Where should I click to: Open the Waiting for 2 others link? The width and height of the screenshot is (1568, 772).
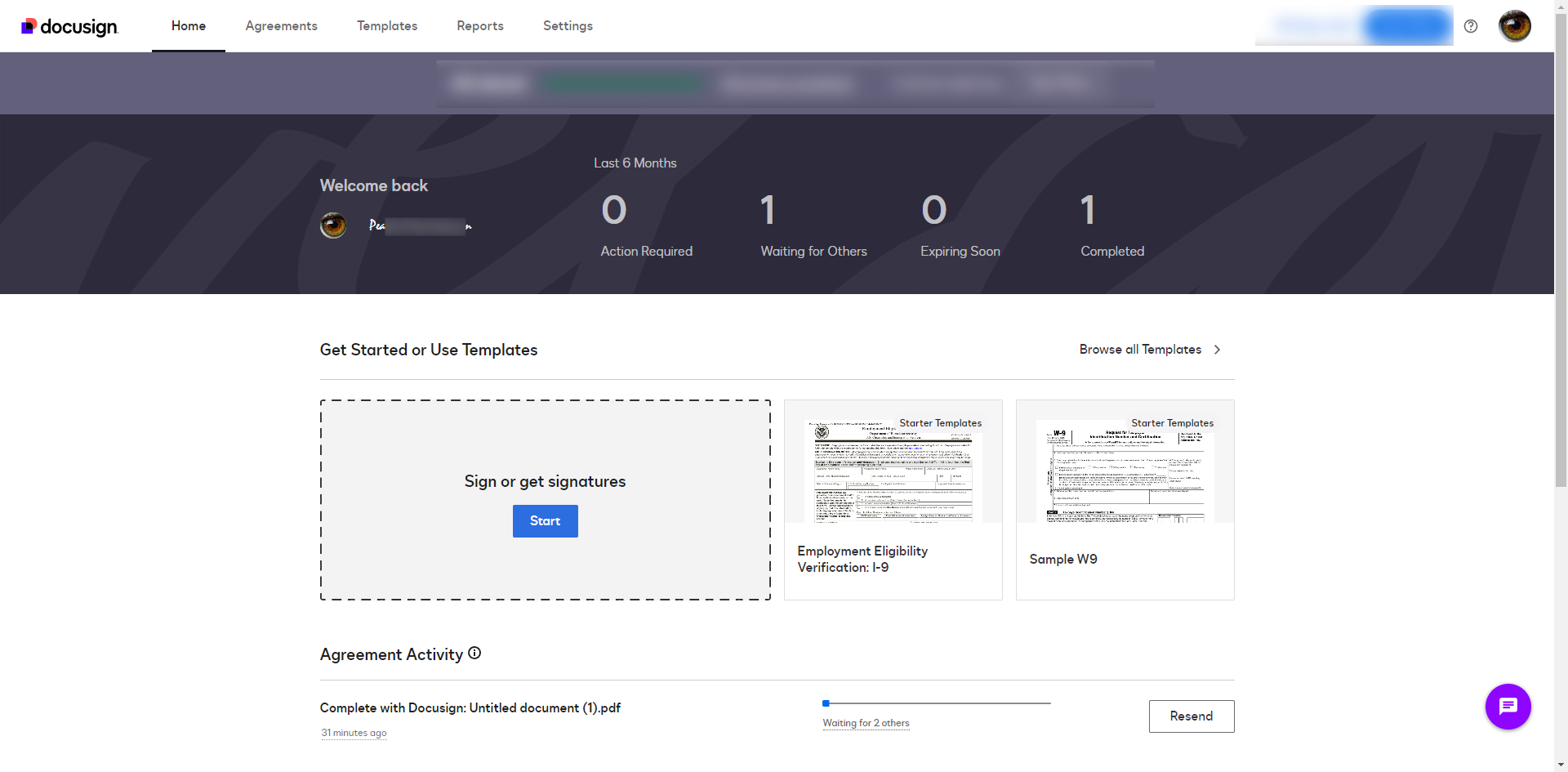click(866, 723)
